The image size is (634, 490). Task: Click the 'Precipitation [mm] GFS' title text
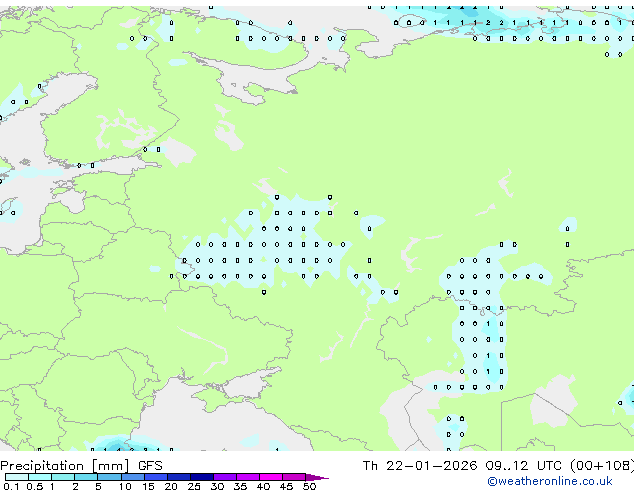tap(81, 466)
